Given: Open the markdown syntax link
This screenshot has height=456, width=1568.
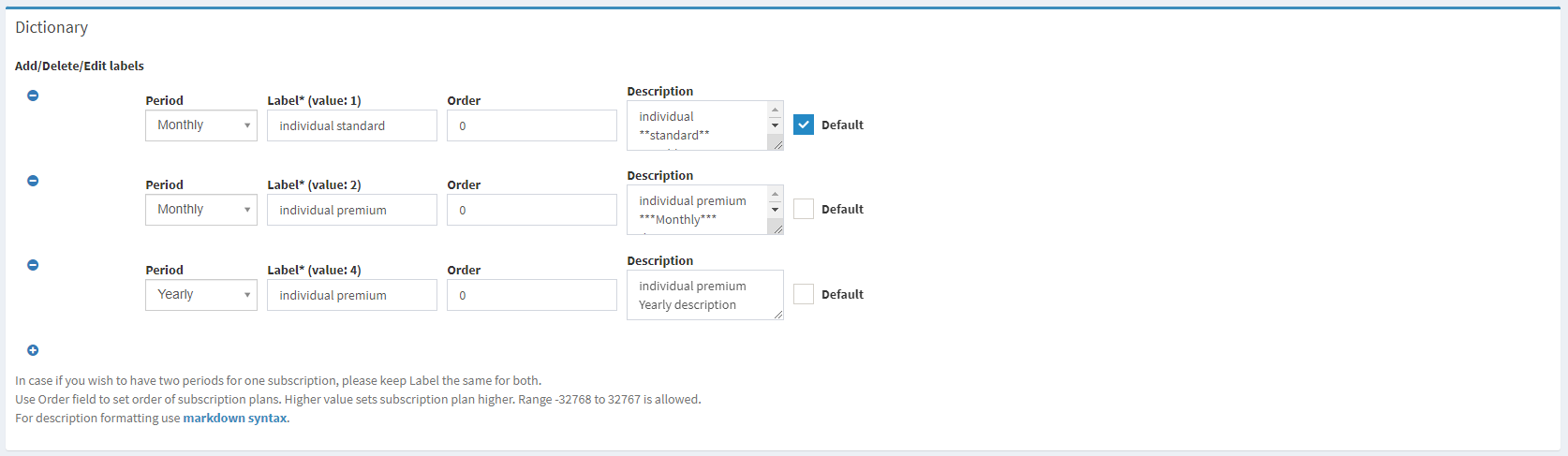Looking at the screenshot, I should click(235, 419).
